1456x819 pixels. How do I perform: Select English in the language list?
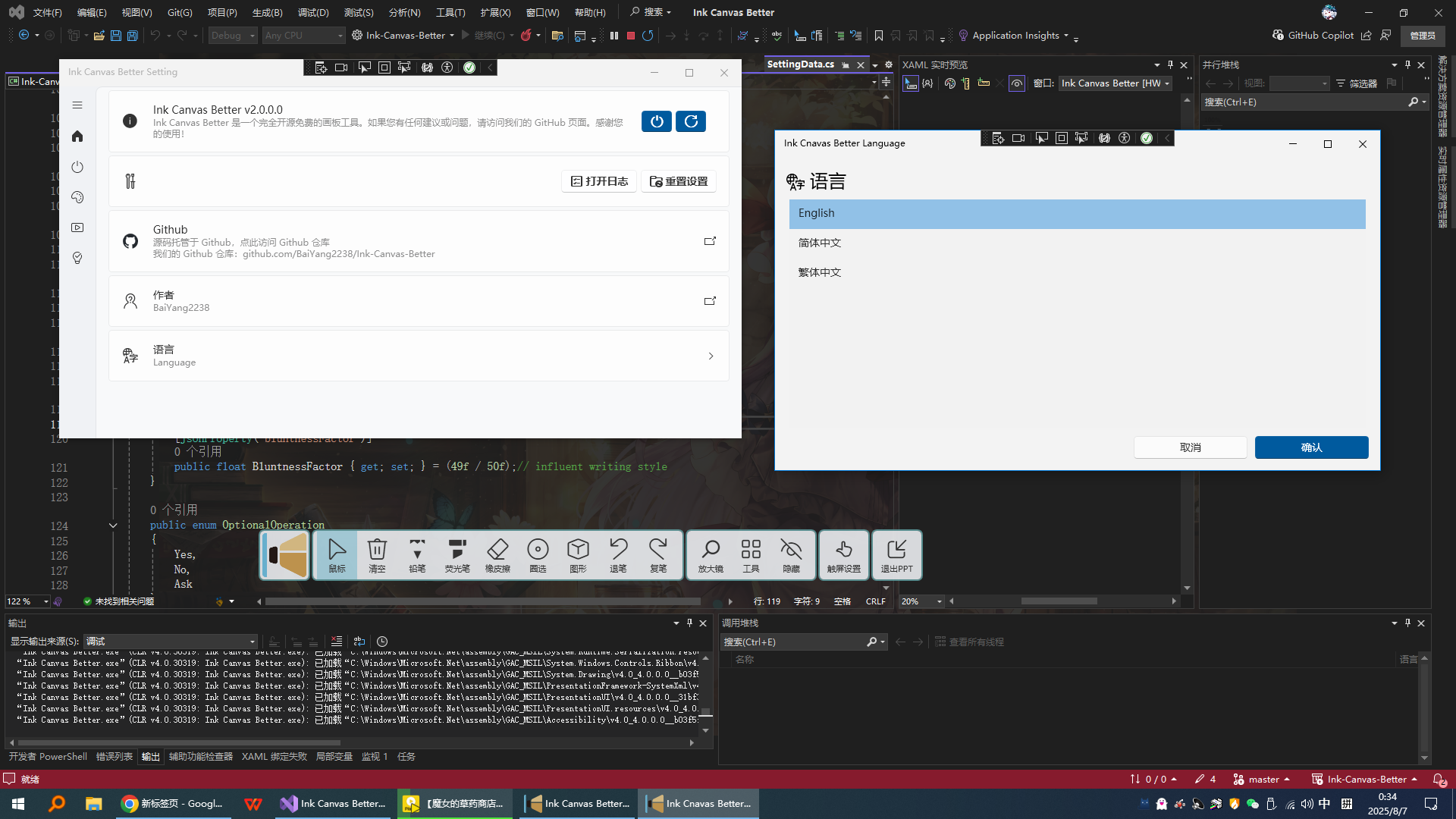pos(1077,214)
